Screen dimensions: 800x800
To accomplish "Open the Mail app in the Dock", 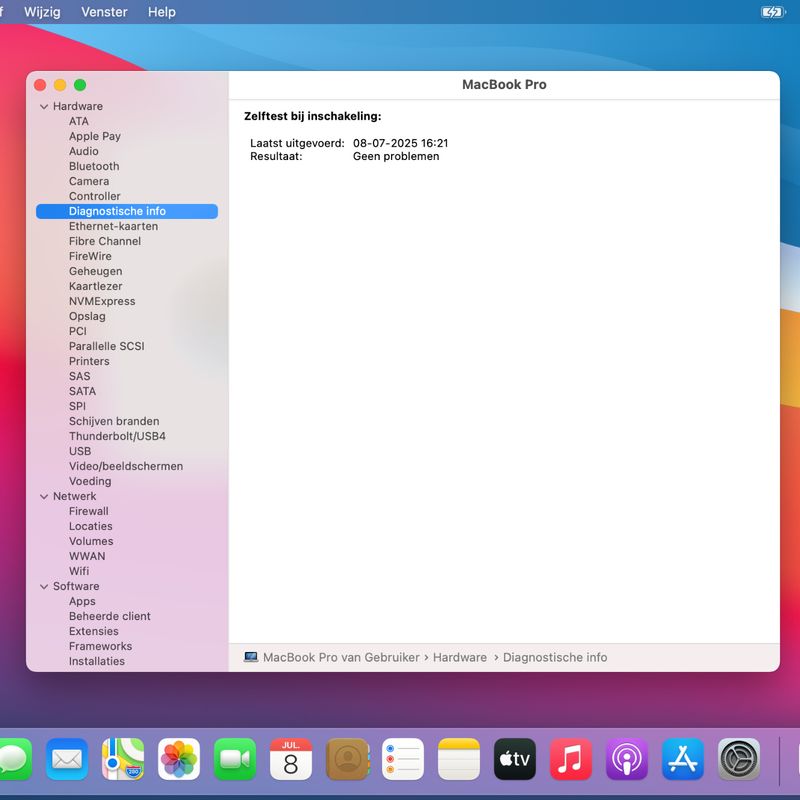I will [x=67, y=759].
